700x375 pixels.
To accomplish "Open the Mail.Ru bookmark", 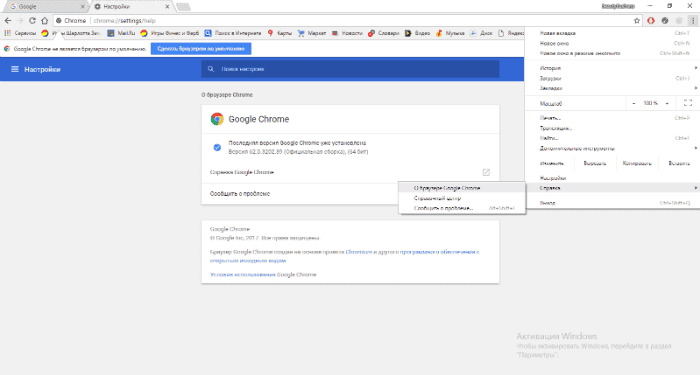I will click(121, 33).
